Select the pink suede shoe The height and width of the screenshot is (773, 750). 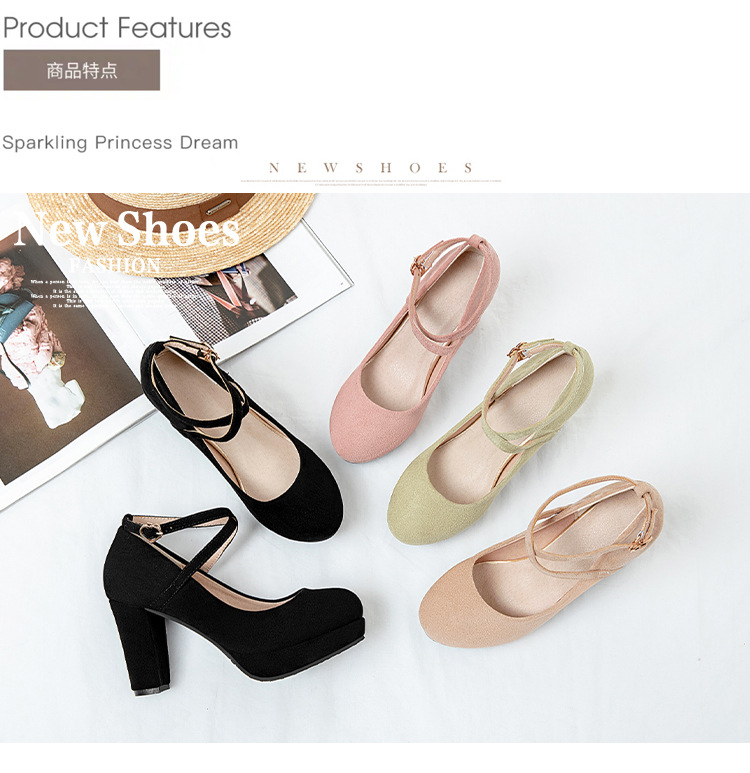414,348
